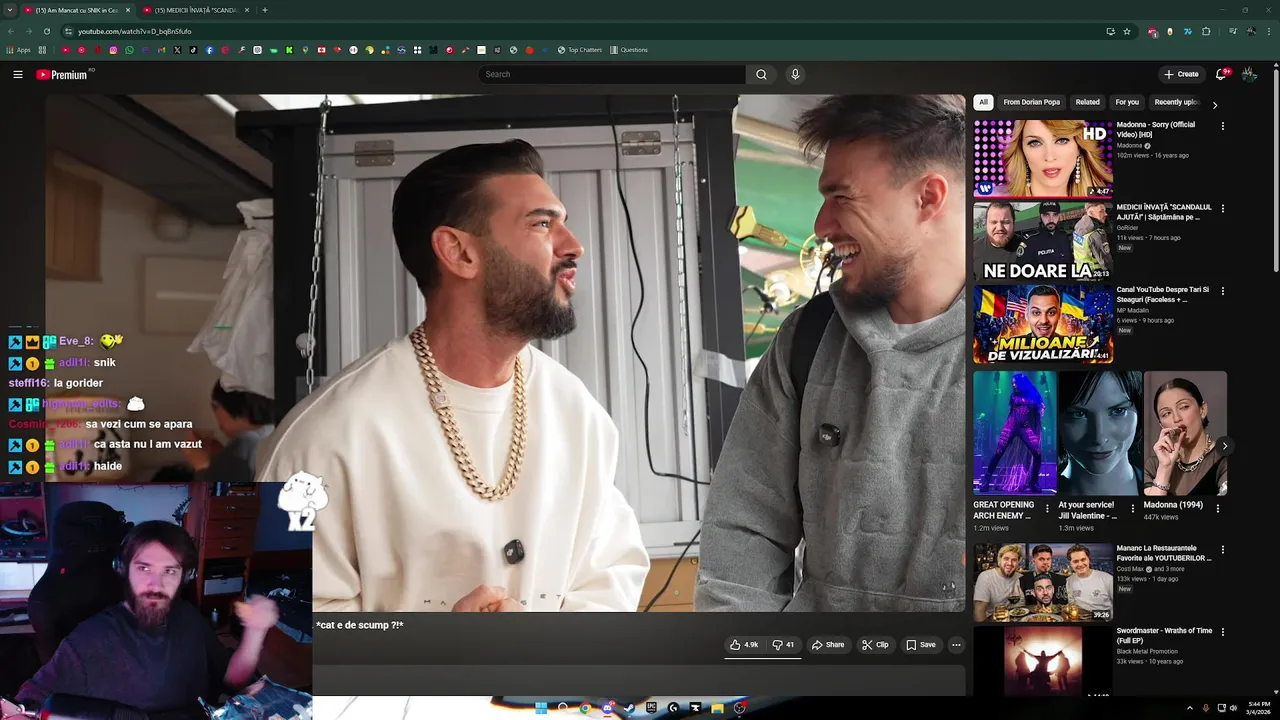The height and width of the screenshot is (720, 1280).
Task: Click the address bar URL
Action: click(134, 31)
